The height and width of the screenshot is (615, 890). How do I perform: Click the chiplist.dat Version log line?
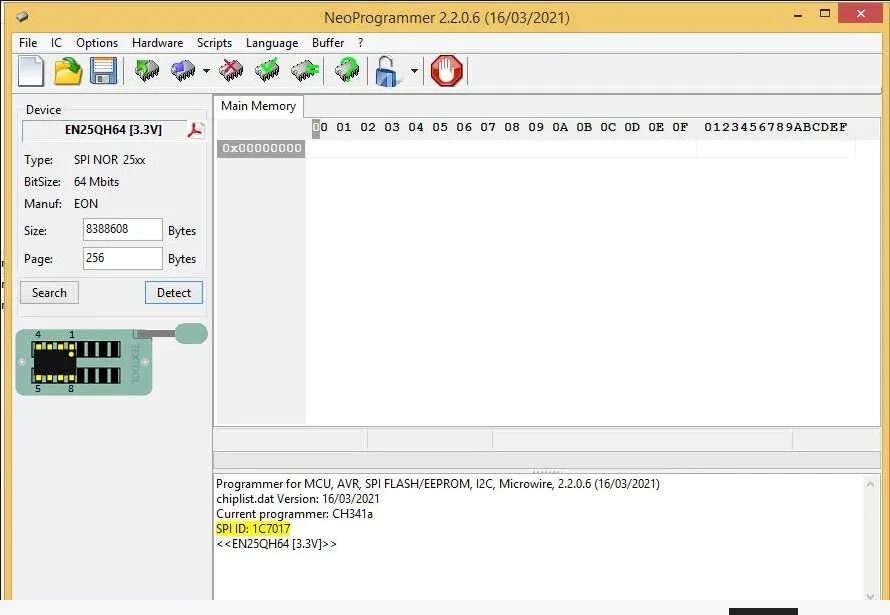coord(298,499)
